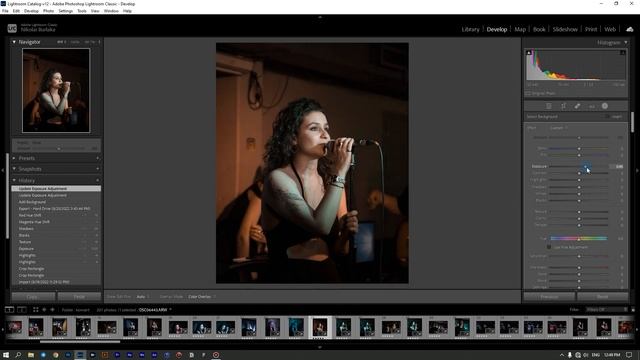This screenshot has height=360, width=640.
Task: Select the Masking tool icon
Action: click(x=605, y=106)
